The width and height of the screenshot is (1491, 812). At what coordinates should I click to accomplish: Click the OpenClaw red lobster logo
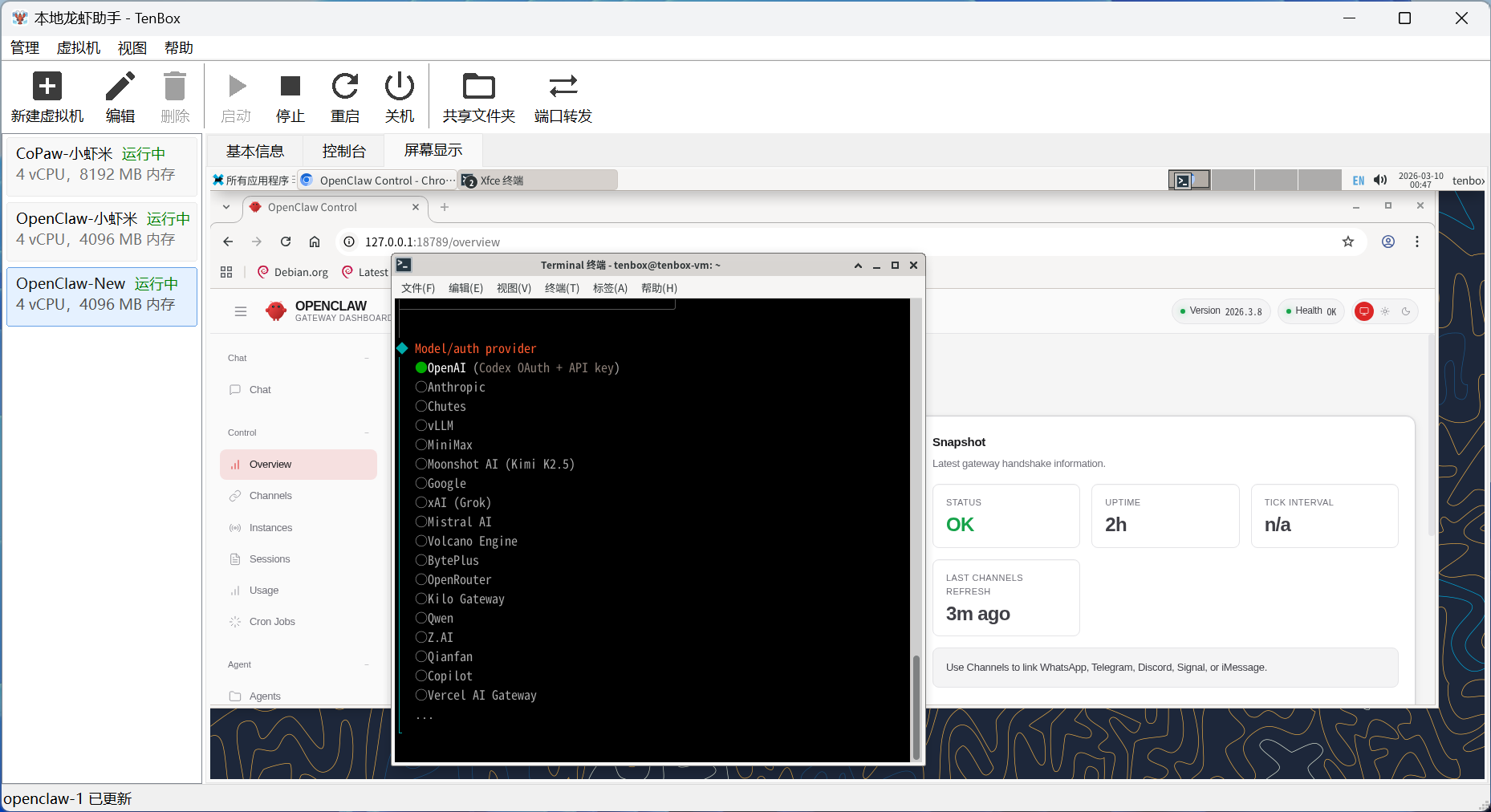click(x=276, y=311)
